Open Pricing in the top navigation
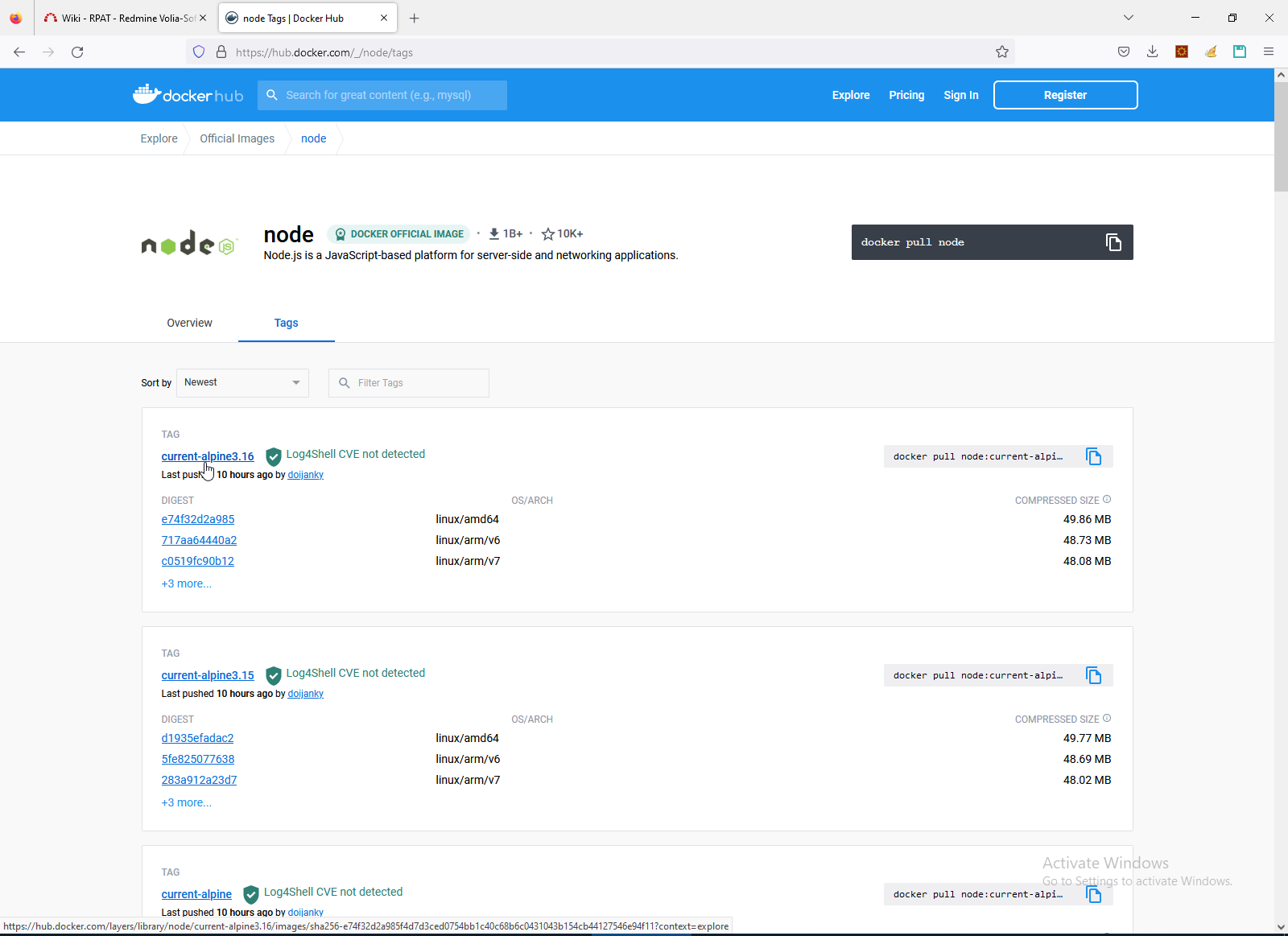Image resolution: width=1288 pixels, height=936 pixels. coord(906,95)
